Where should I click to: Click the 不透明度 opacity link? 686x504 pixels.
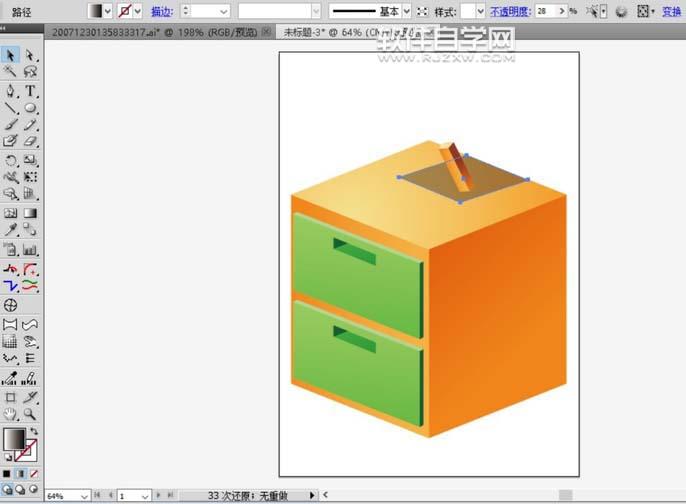tap(510, 11)
